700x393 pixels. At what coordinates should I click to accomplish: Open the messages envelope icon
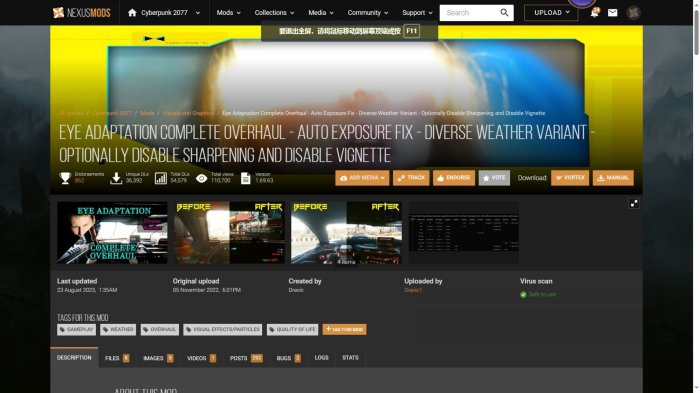click(x=612, y=13)
